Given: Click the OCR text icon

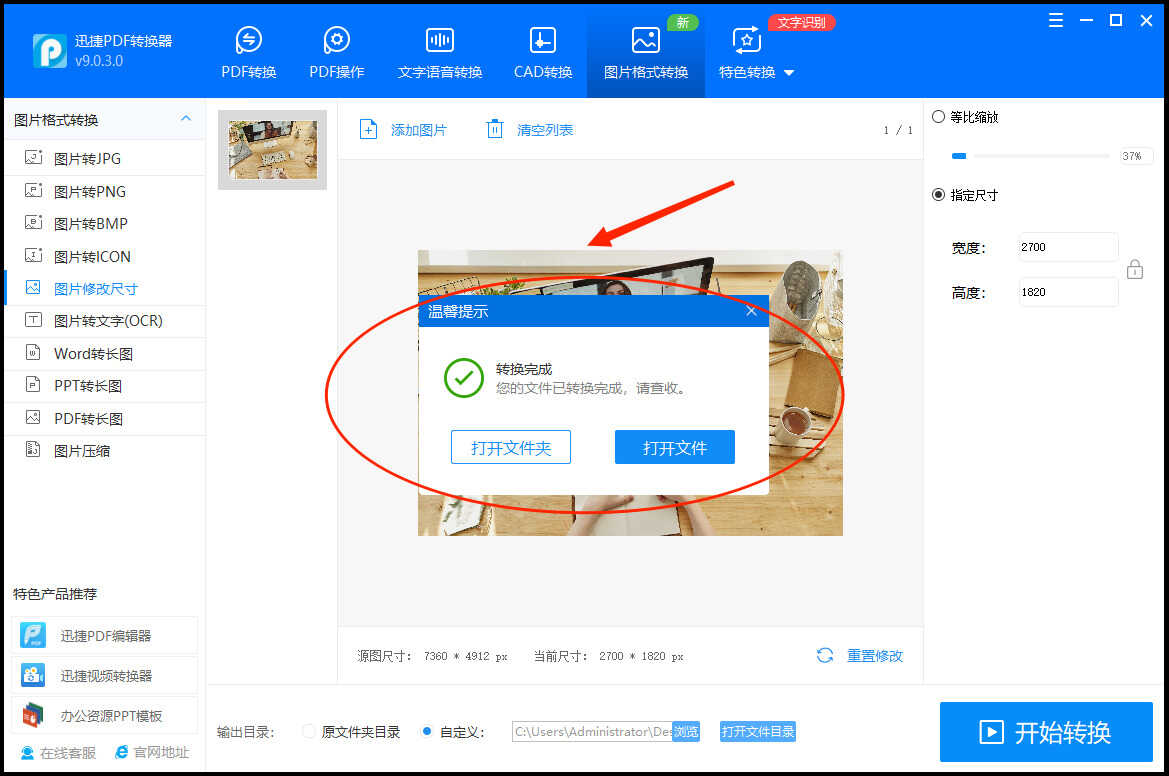Looking at the screenshot, I should [34, 320].
